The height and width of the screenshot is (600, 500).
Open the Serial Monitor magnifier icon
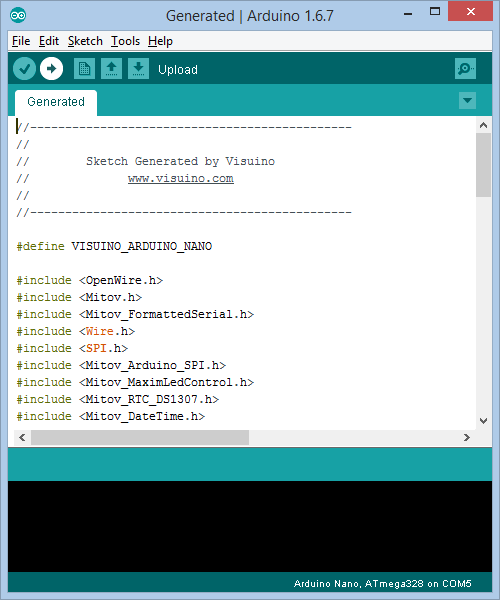coord(465,69)
